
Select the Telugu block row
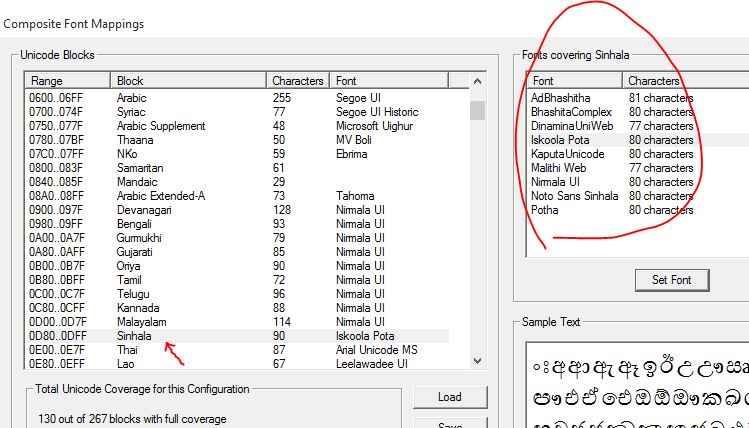237,294
